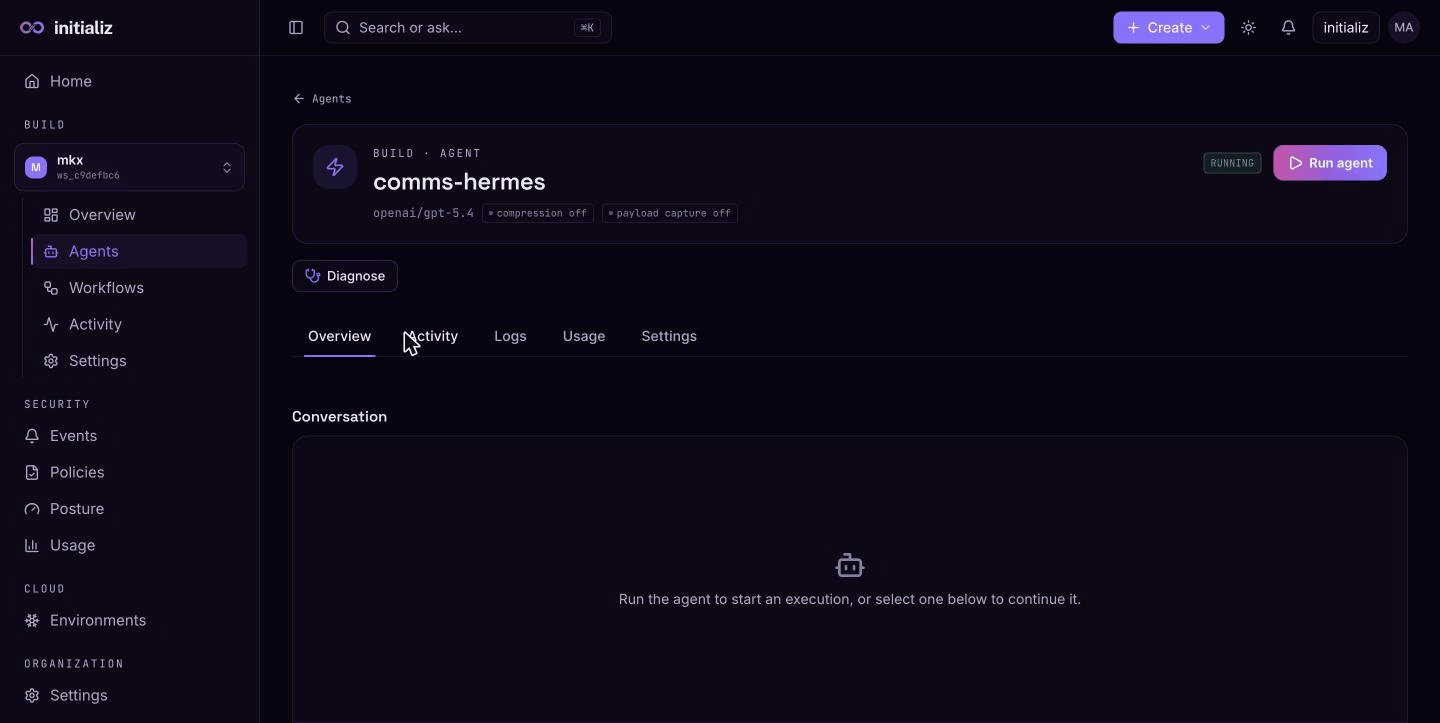
Task: Click the Posture gauge icon
Action: click(32, 509)
